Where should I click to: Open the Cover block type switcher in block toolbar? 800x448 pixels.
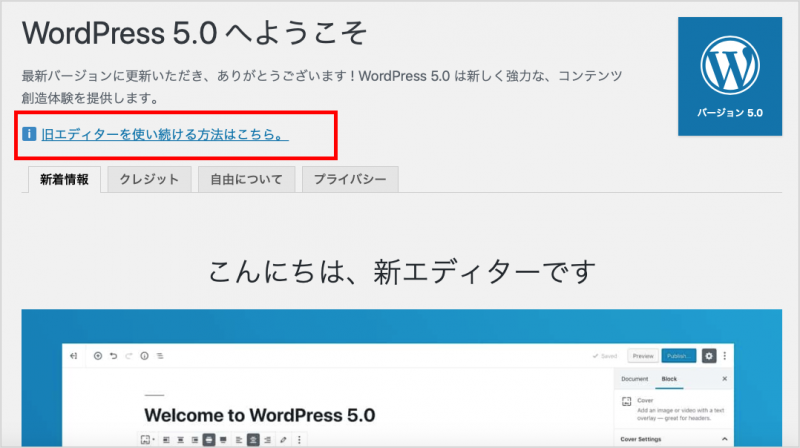coord(147,440)
